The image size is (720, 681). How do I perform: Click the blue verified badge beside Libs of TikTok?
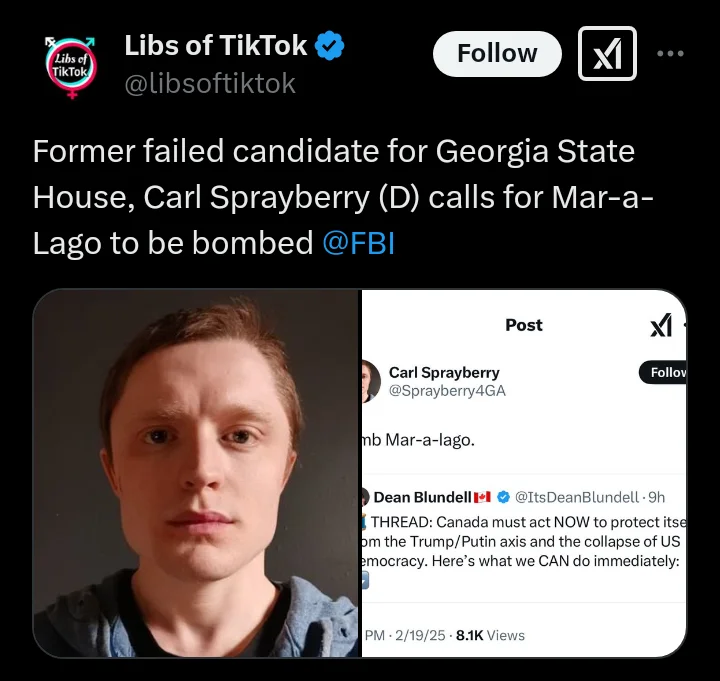pos(331,46)
